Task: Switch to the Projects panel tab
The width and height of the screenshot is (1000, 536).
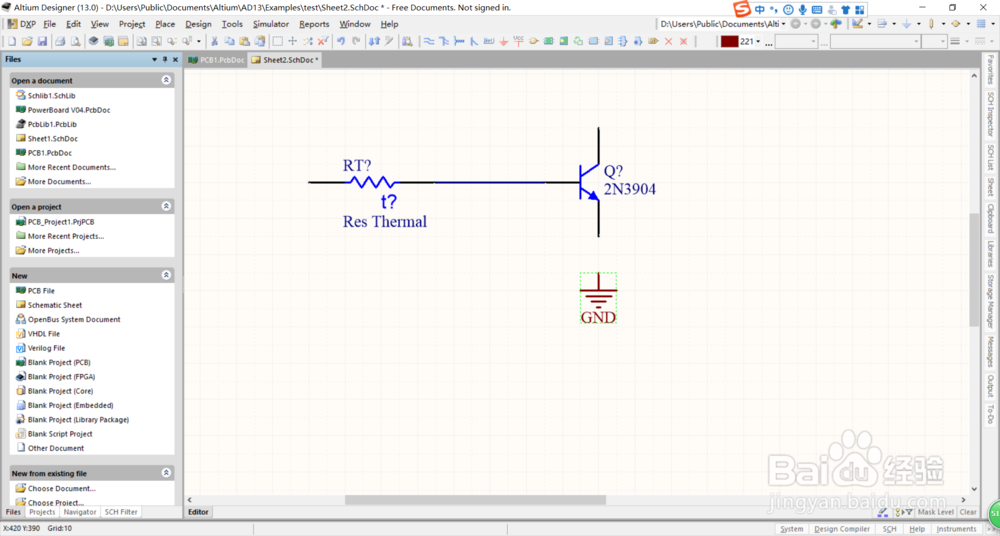Action: pos(43,512)
